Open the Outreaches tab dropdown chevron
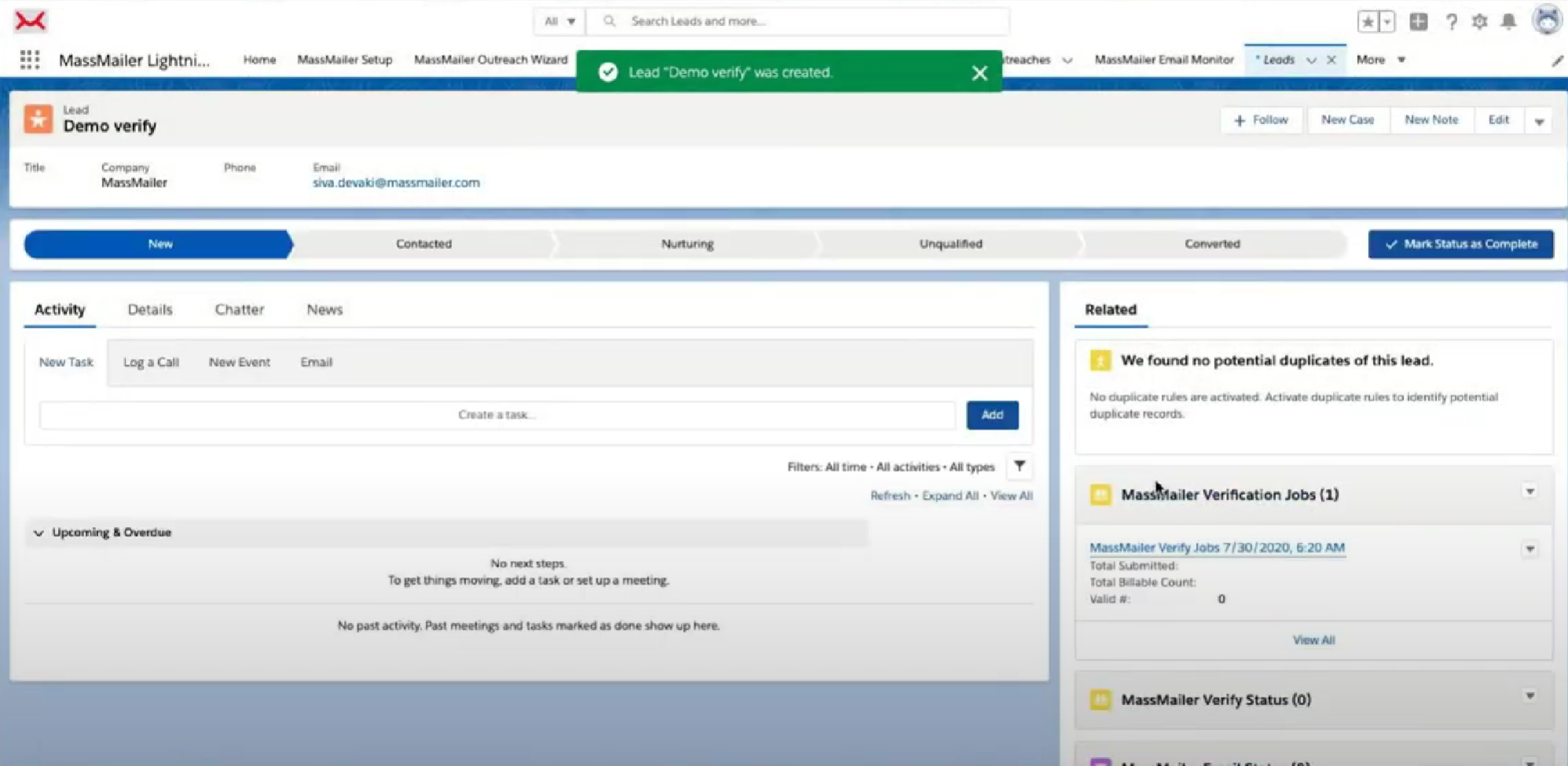Viewport: 1568px width, 766px height. coord(1067,60)
